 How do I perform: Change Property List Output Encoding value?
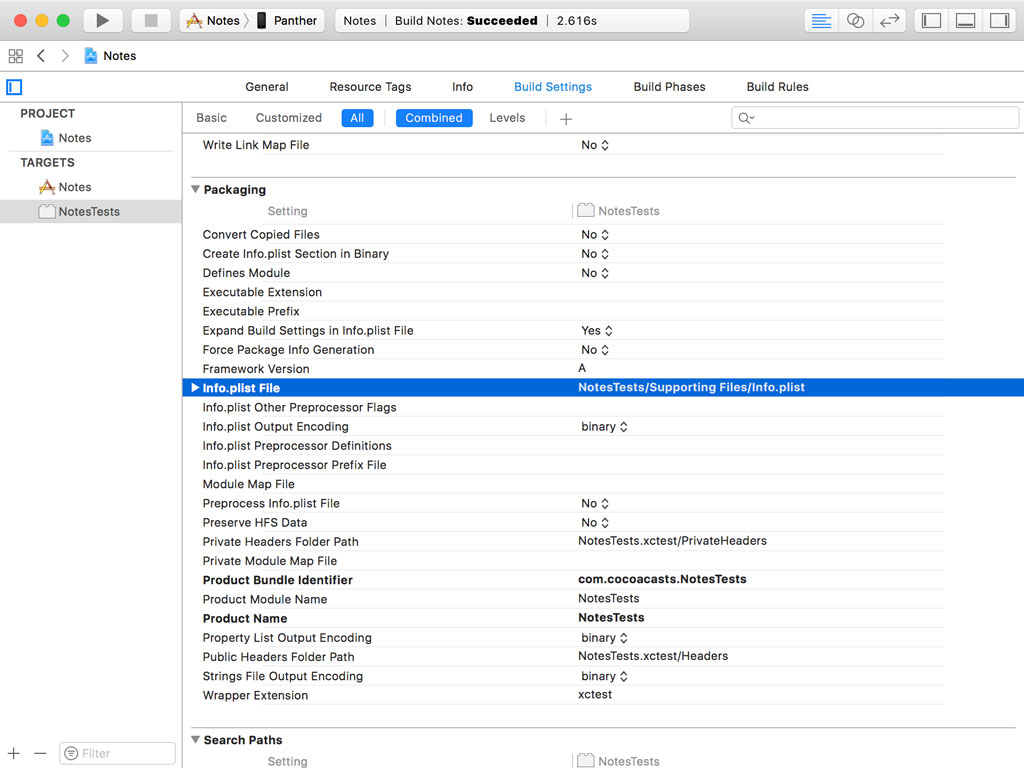[x=604, y=637]
